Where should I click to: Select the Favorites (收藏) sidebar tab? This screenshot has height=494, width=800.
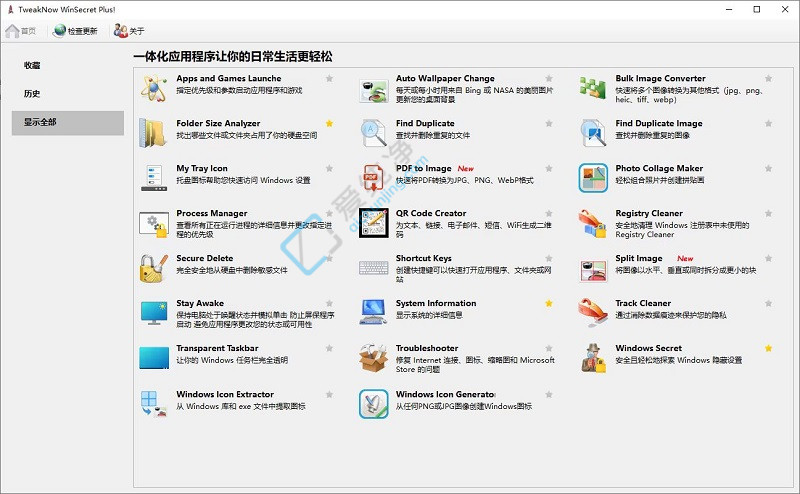(x=68, y=65)
